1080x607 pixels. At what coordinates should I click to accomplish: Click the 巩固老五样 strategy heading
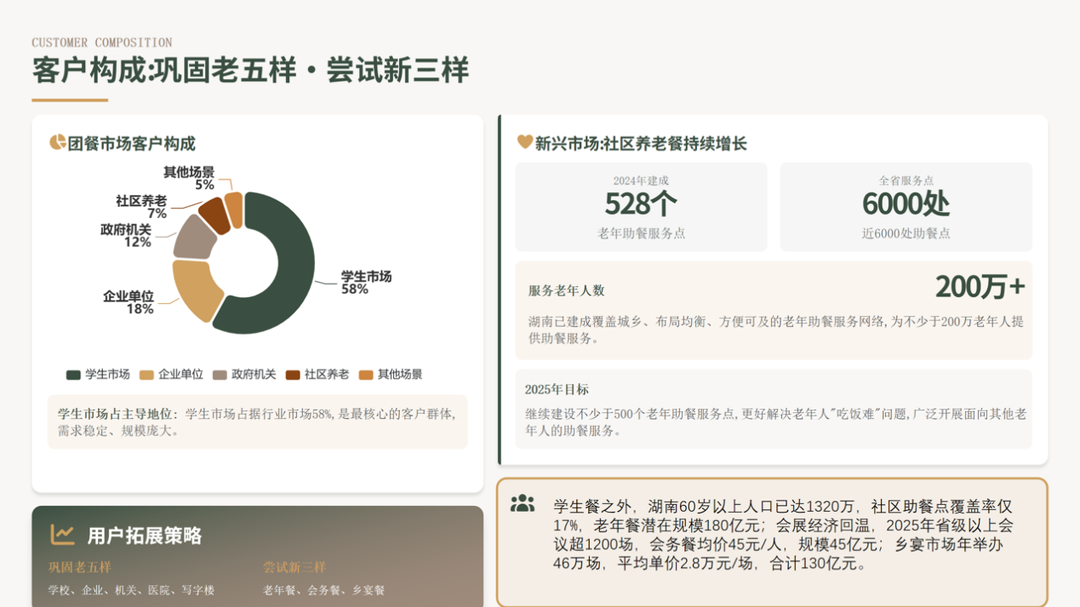79,567
